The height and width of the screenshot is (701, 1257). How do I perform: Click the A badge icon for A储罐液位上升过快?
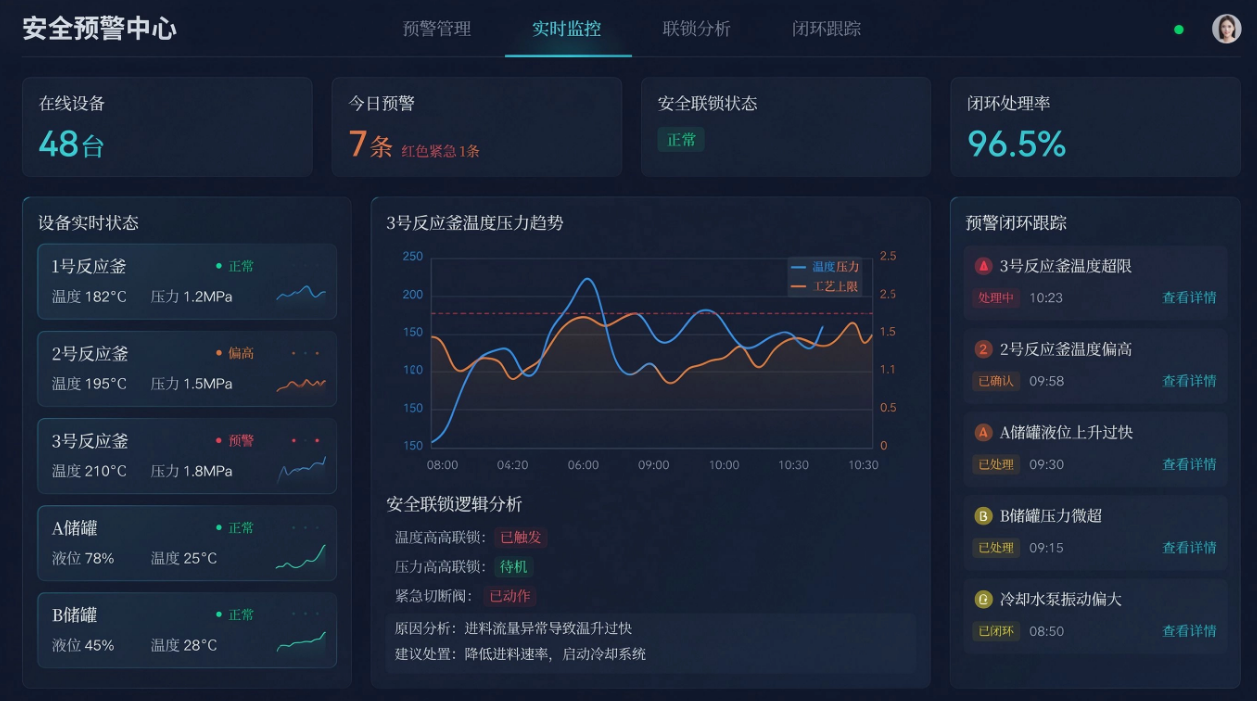(x=984, y=432)
